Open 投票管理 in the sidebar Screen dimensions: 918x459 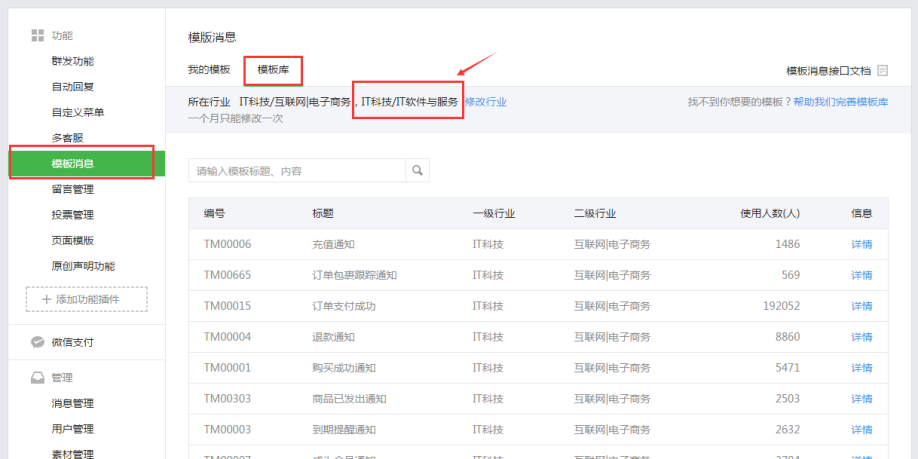tap(72, 214)
